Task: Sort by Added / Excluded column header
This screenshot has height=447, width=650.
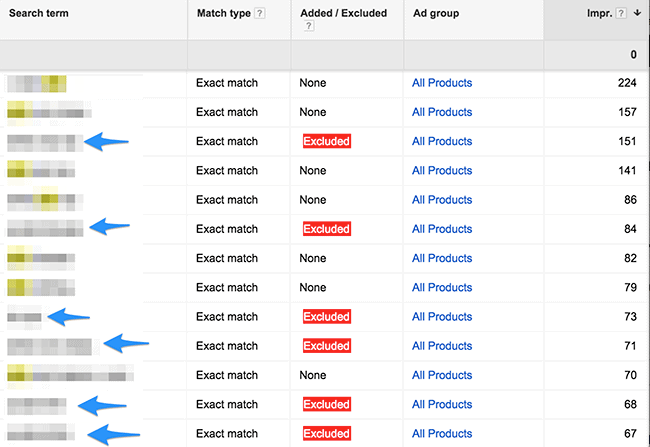Action: click(x=344, y=13)
